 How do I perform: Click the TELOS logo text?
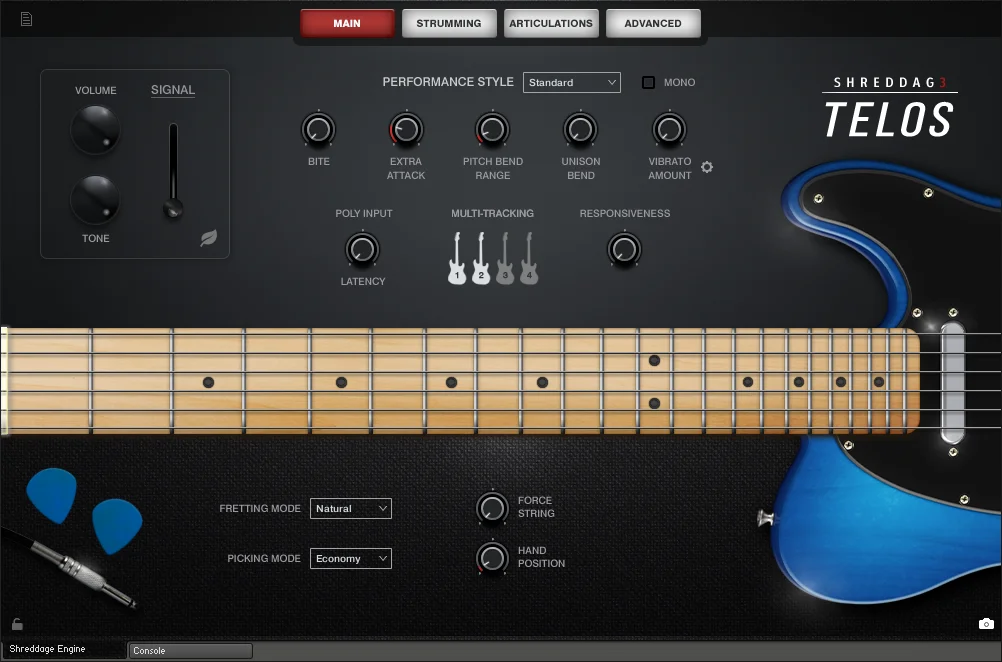coord(889,119)
